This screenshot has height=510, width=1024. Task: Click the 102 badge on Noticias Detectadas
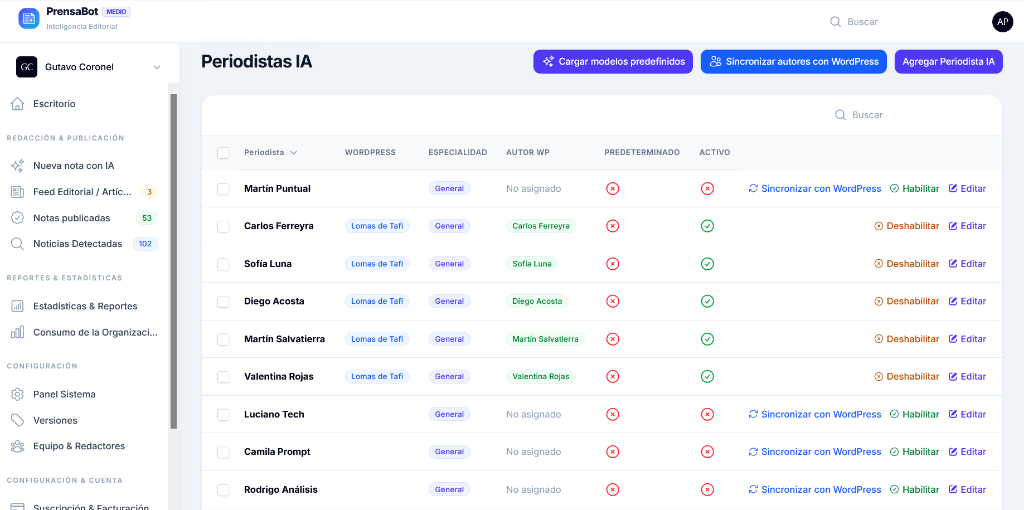pyautogui.click(x=145, y=244)
